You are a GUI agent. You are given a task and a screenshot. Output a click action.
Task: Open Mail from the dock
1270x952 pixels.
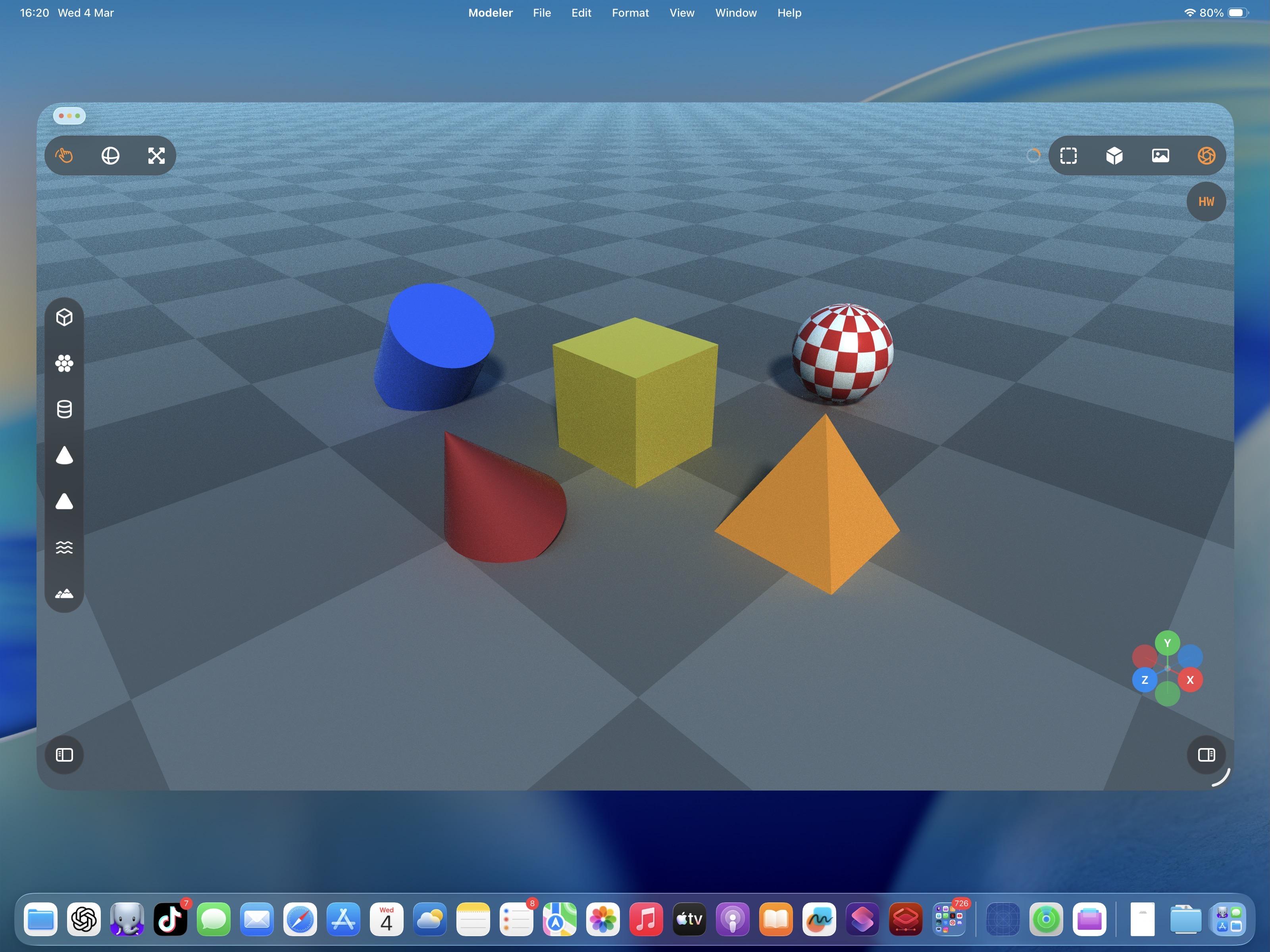pos(257,920)
